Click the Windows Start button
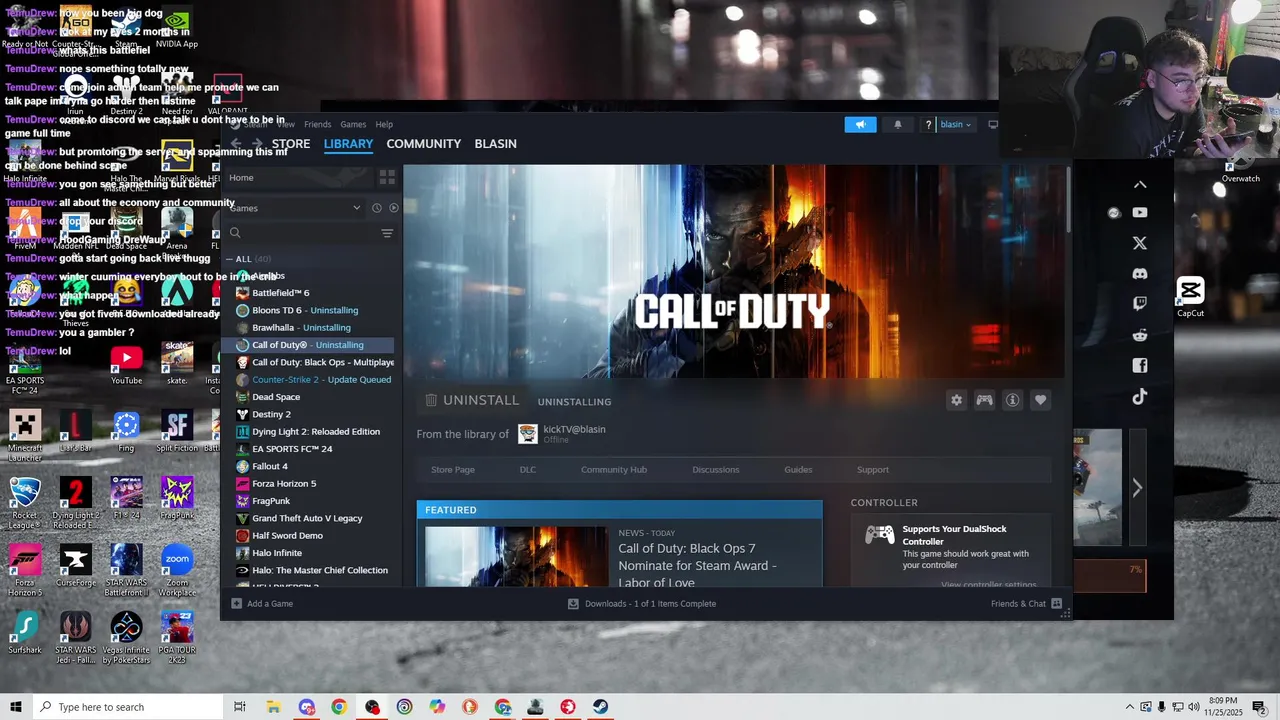1280x720 pixels. click(x=15, y=707)
